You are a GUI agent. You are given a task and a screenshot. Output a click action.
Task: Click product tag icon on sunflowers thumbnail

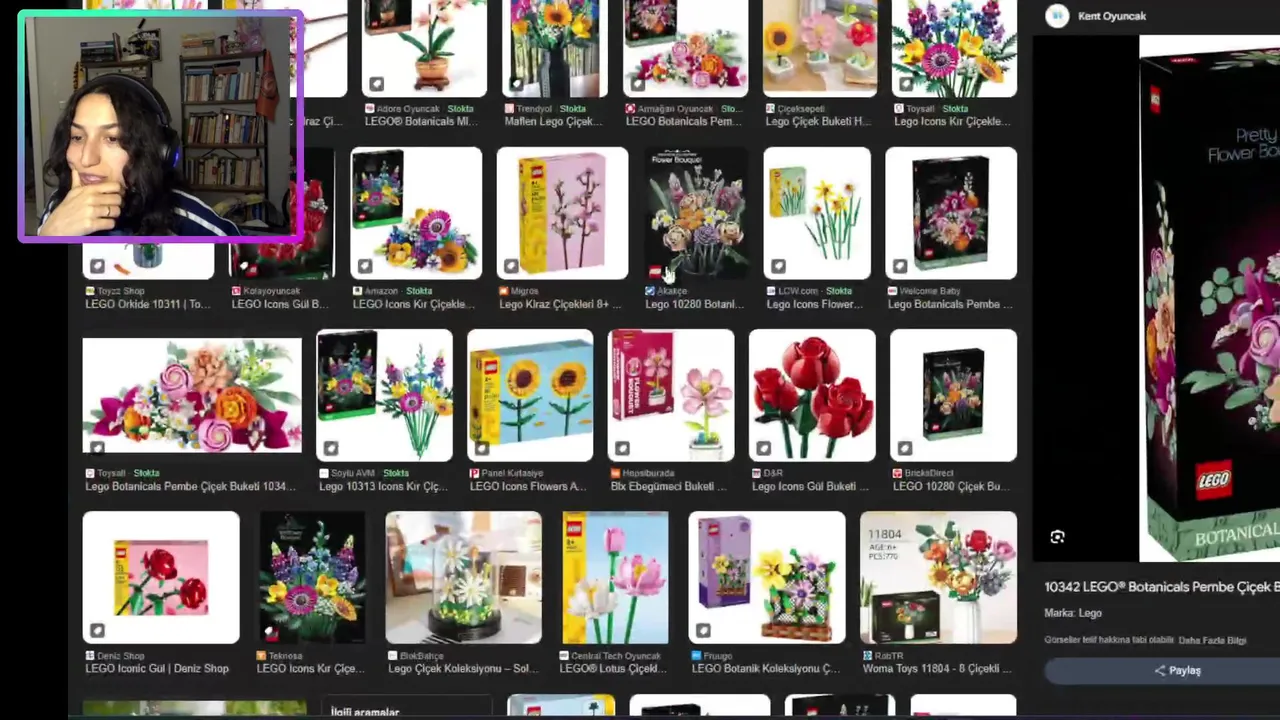pyautogui.click(x=482, y=448)
